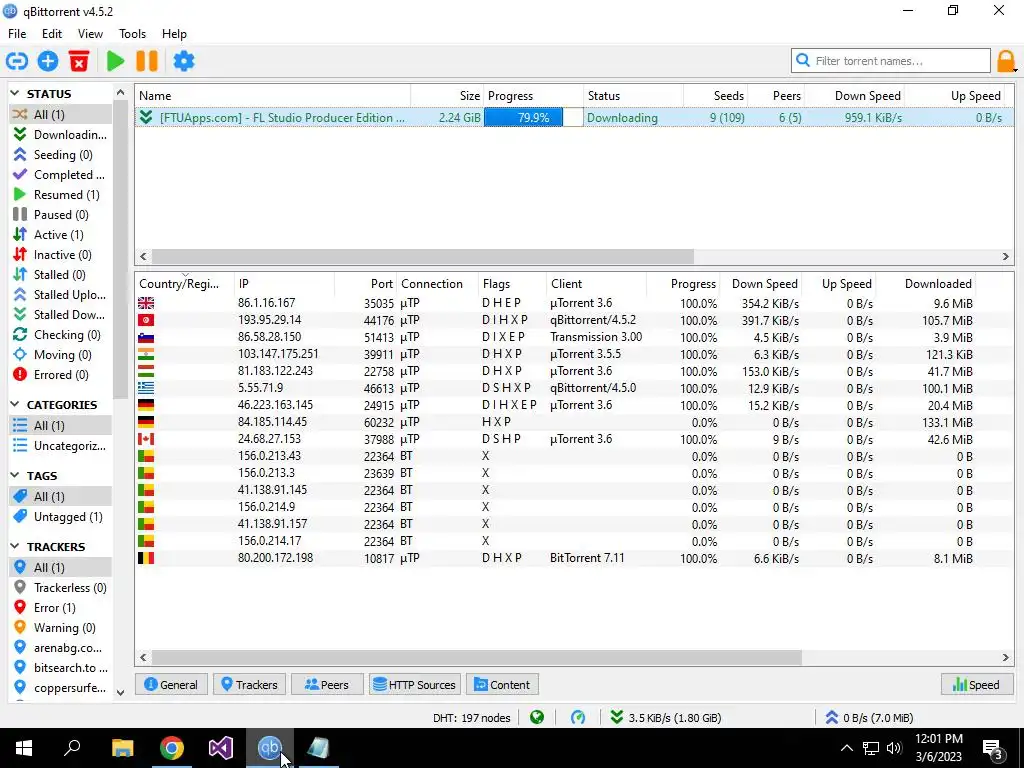Viewport: 1024px width, 768px height.
Task: Select the Inactive (0) filter
Action: click(60, 255)
